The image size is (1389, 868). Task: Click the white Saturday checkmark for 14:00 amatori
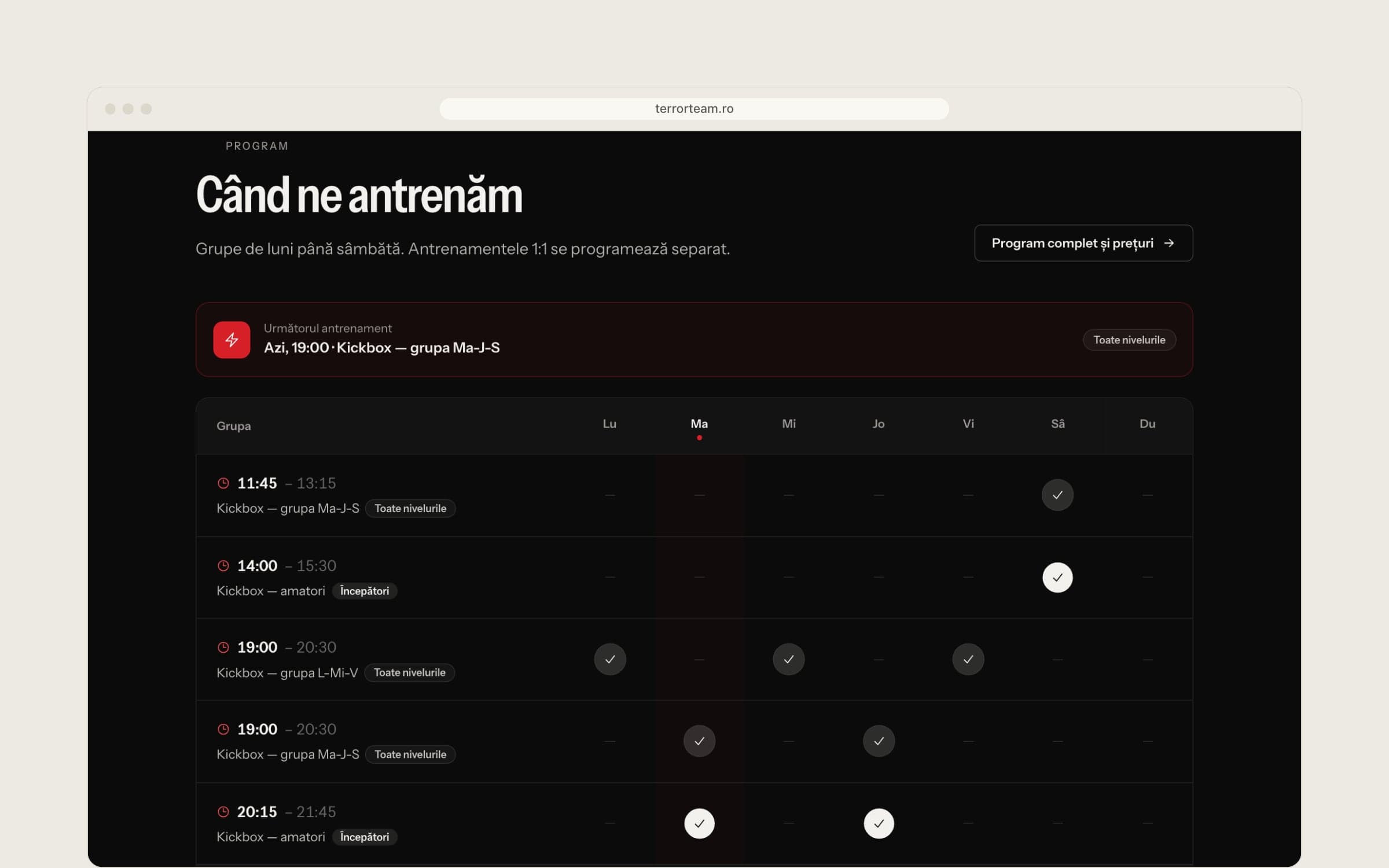pyautogui.click(x=1057, y=578)
